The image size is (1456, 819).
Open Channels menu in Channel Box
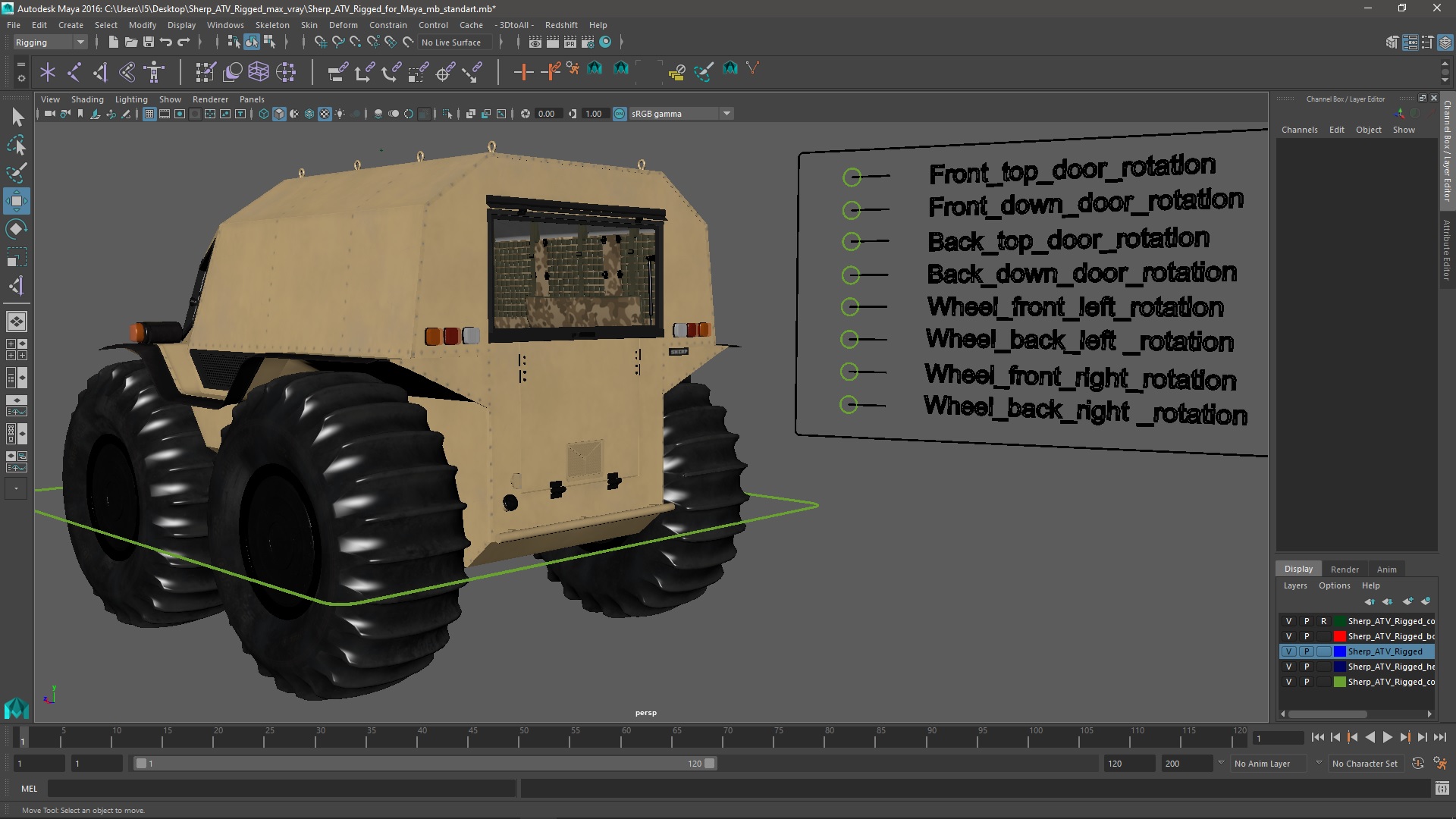point(1299,130)
